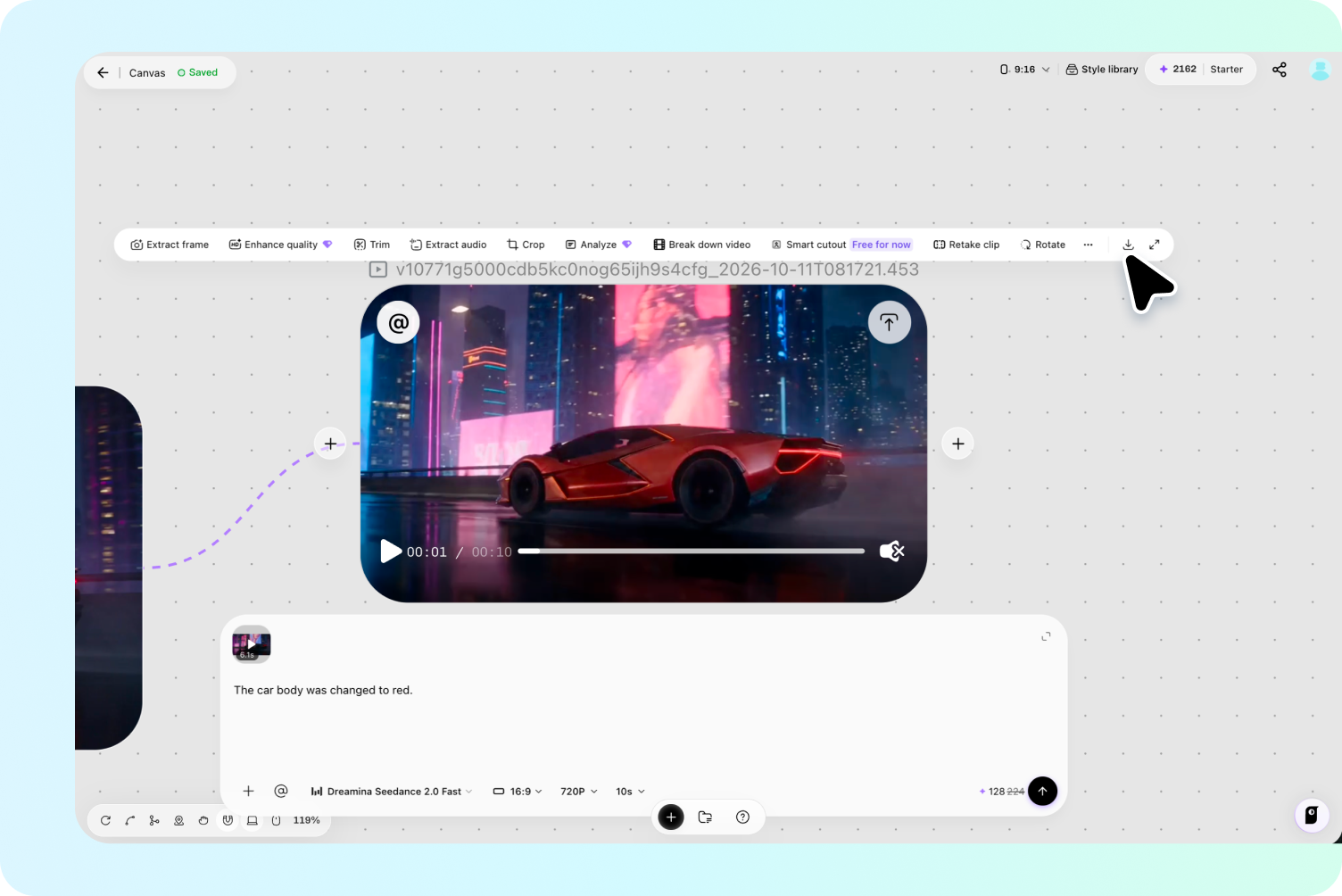Add a node with the right plus button

click(957, 444)
